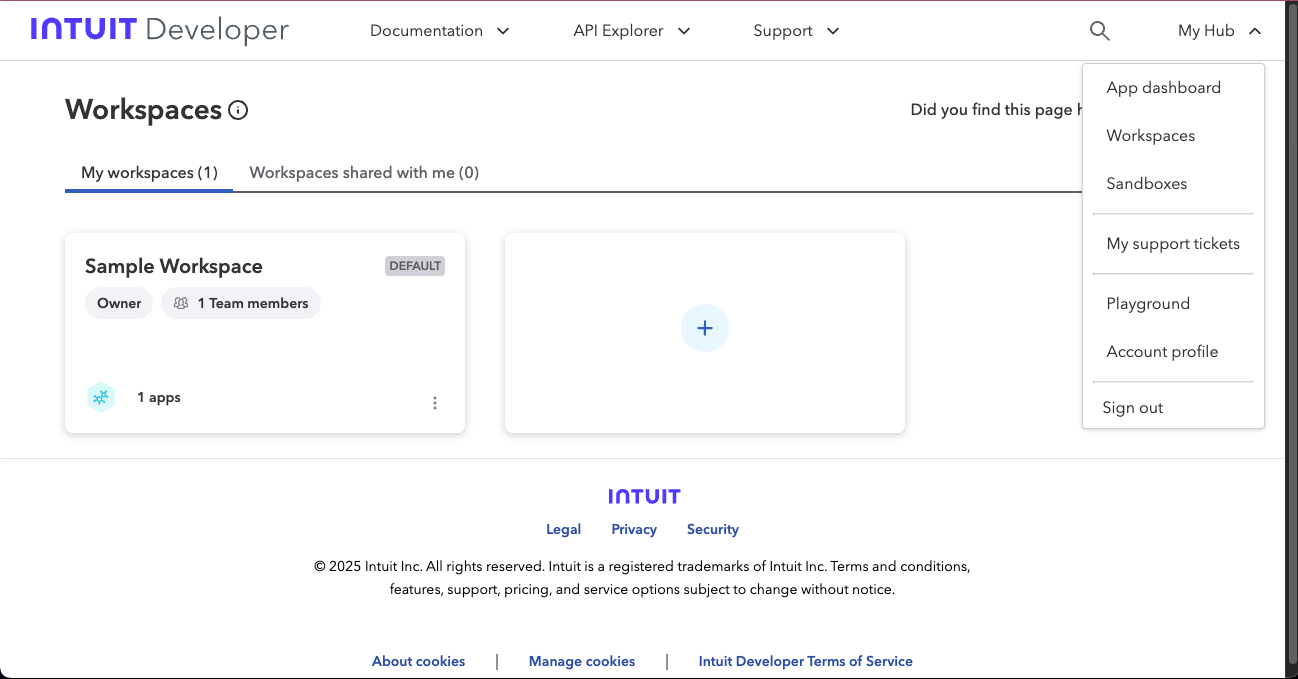Viewport: 1298px width, 679px height.
Task: Click the 1 Team members chip
Action: click(x=241, y=303)
